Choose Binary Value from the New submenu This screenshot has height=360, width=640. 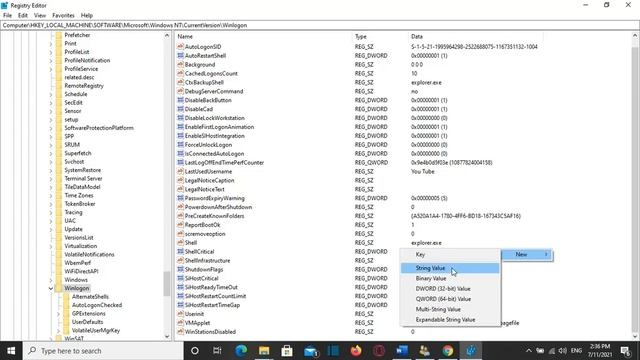[x=450, y=278]
